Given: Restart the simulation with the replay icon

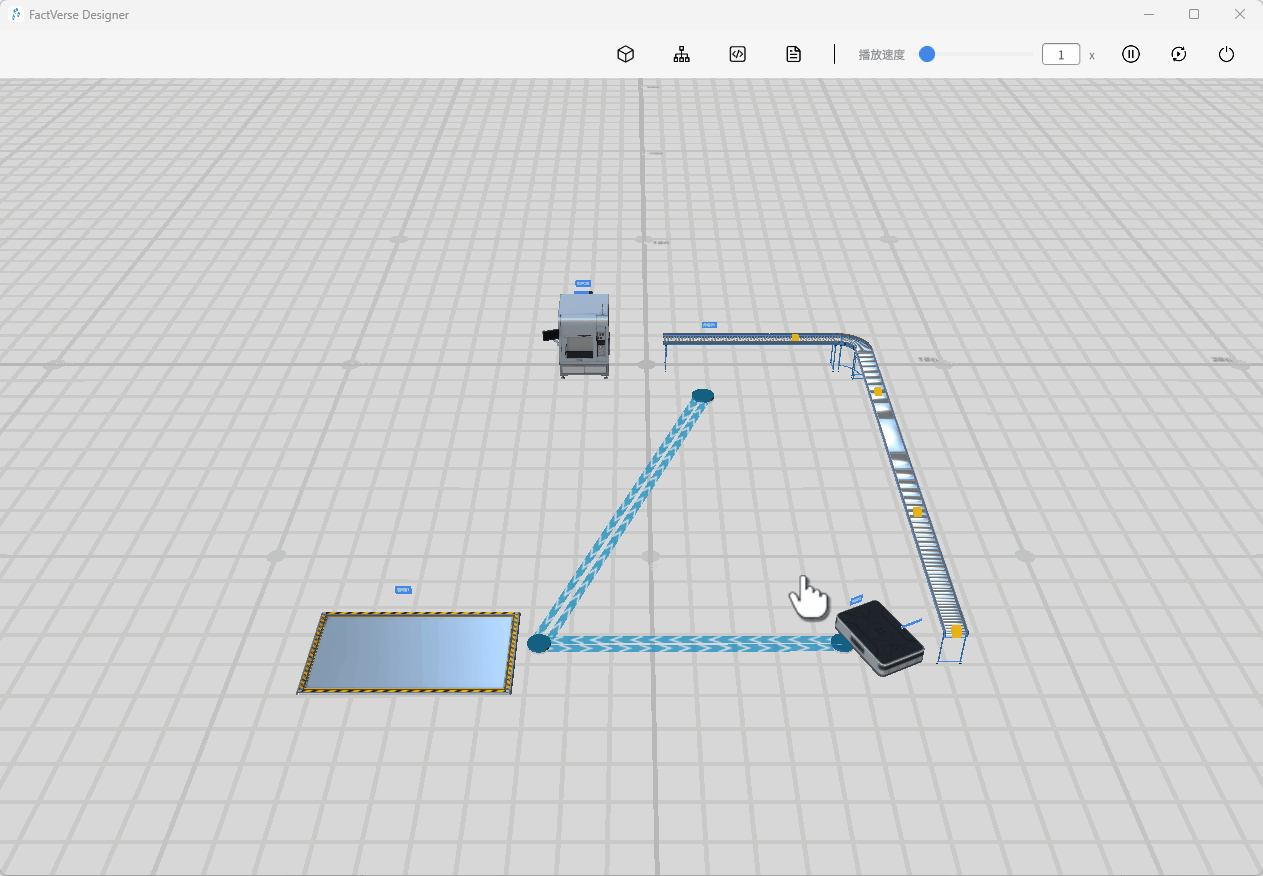Looking at the screenshot, I should coord(1178,54).
